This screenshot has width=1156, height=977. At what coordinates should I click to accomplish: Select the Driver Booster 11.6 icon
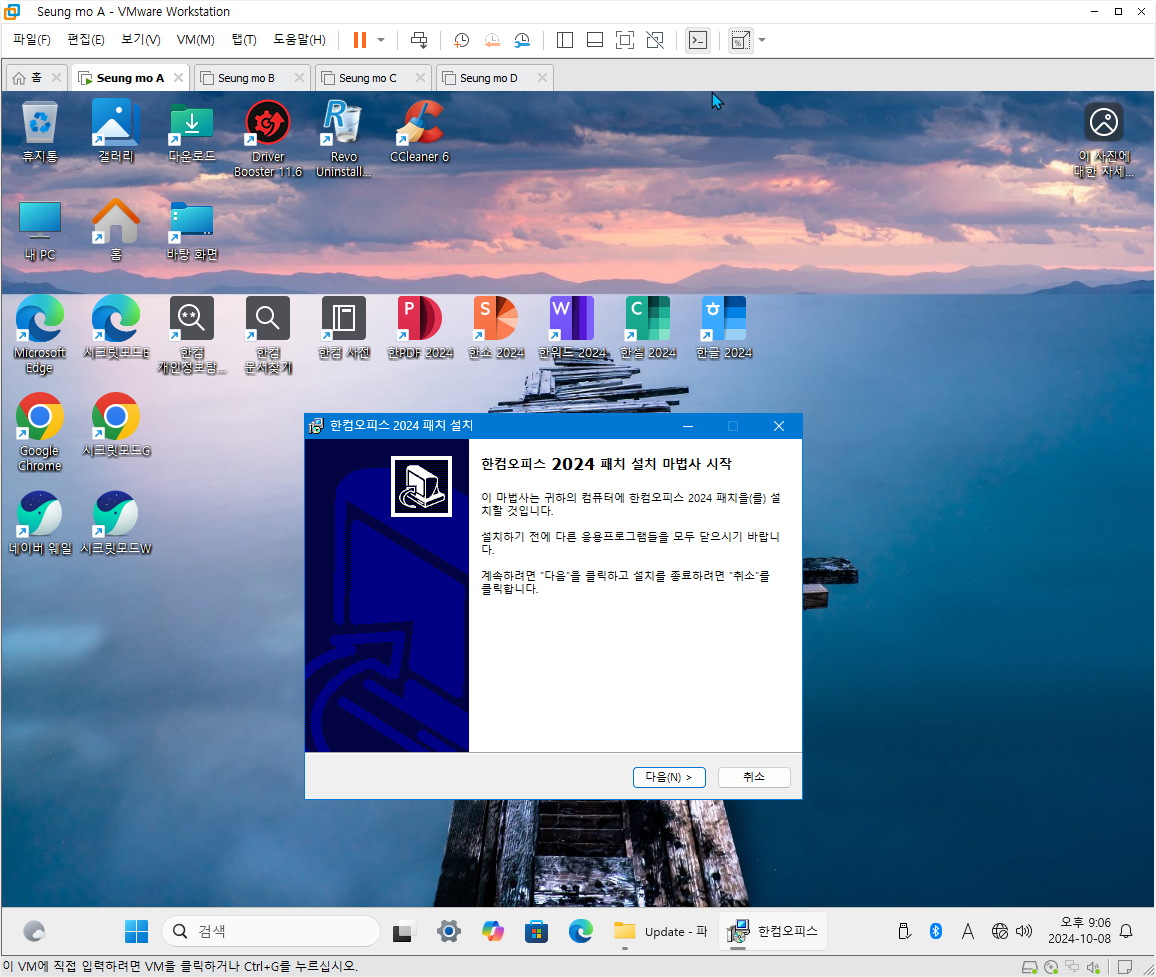pyautogui.click(x=268, y=139)
